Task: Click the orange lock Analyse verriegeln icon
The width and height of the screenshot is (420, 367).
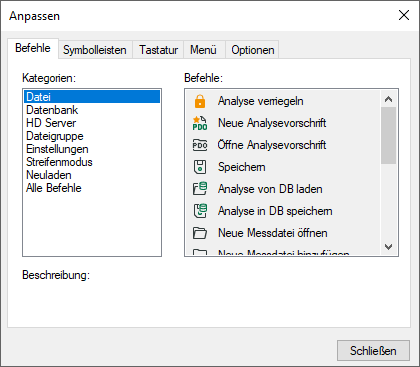Action: tap(200, 101)
